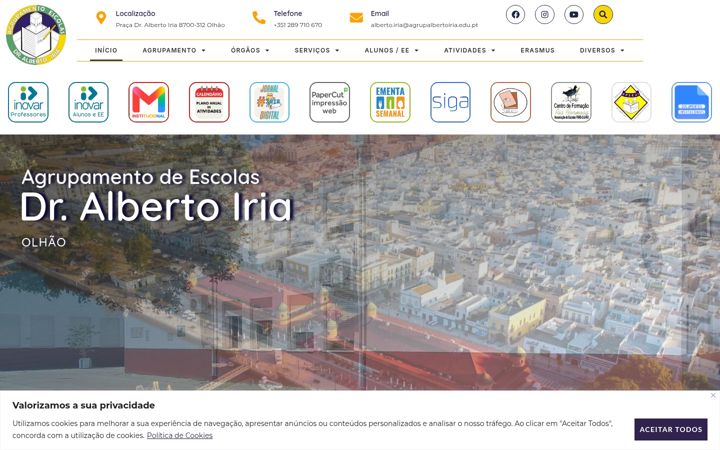Click the OLHÃO caption text

point(44,242)
